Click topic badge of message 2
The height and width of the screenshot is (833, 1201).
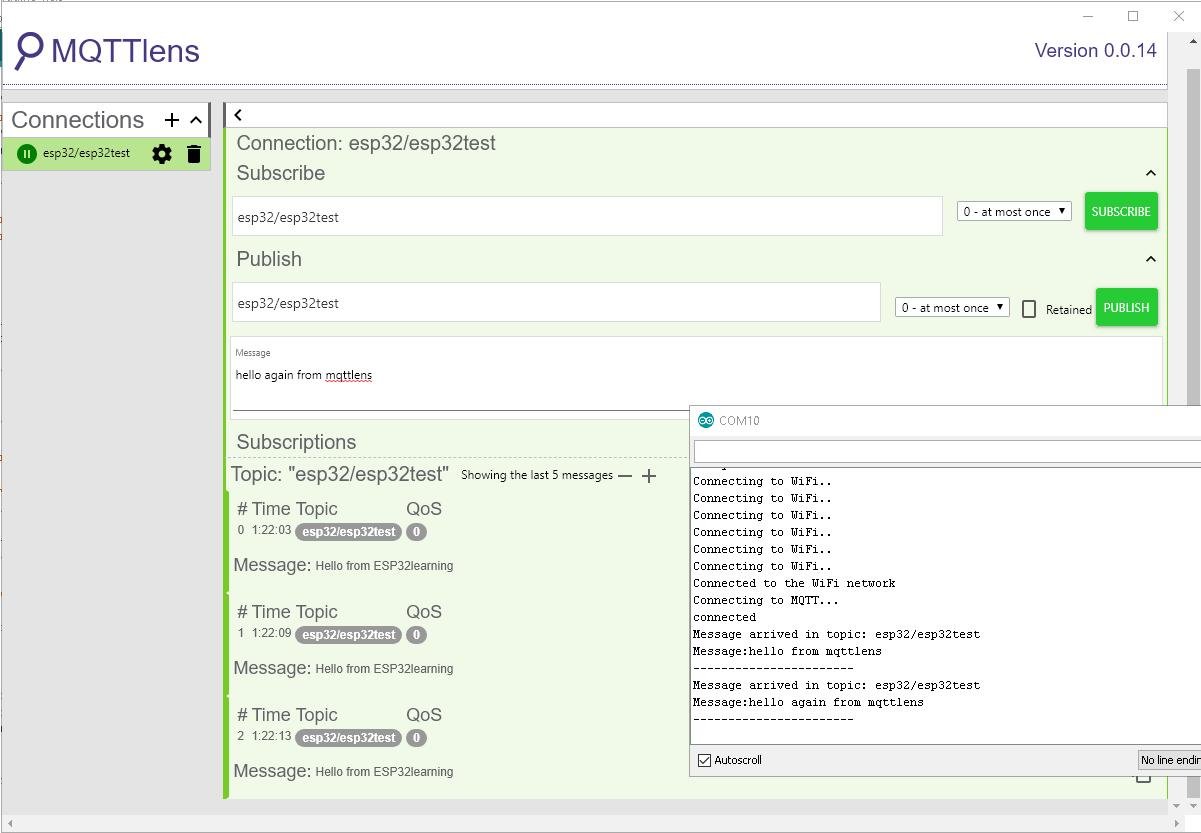(348, 738)
